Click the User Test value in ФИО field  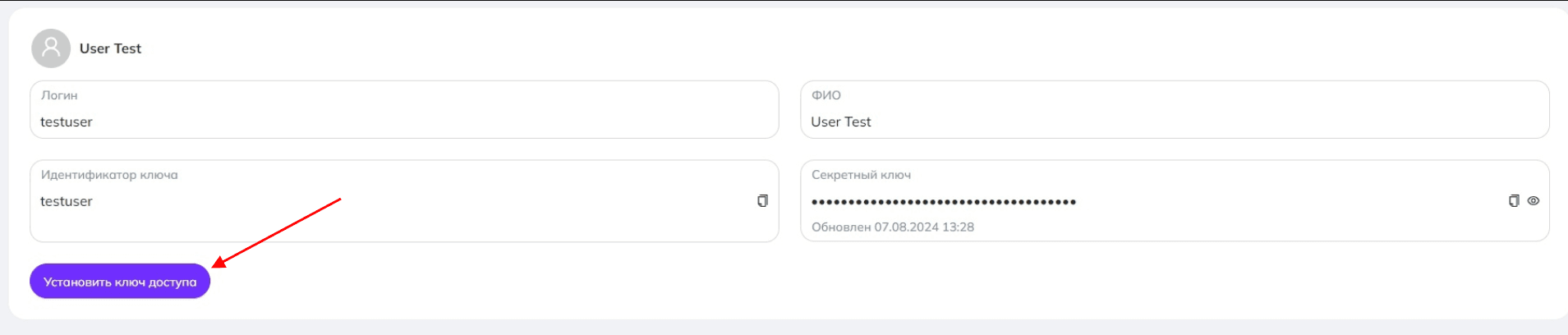pyautogui.click(x=841, y=122)
